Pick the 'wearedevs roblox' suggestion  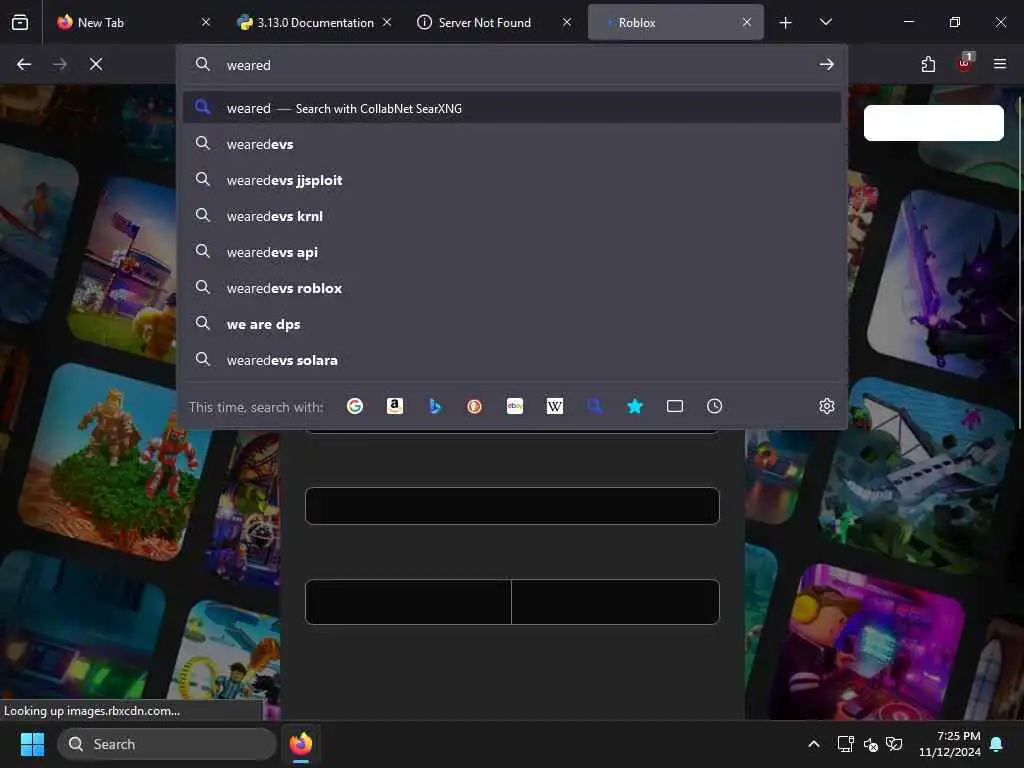click(512, 288)
